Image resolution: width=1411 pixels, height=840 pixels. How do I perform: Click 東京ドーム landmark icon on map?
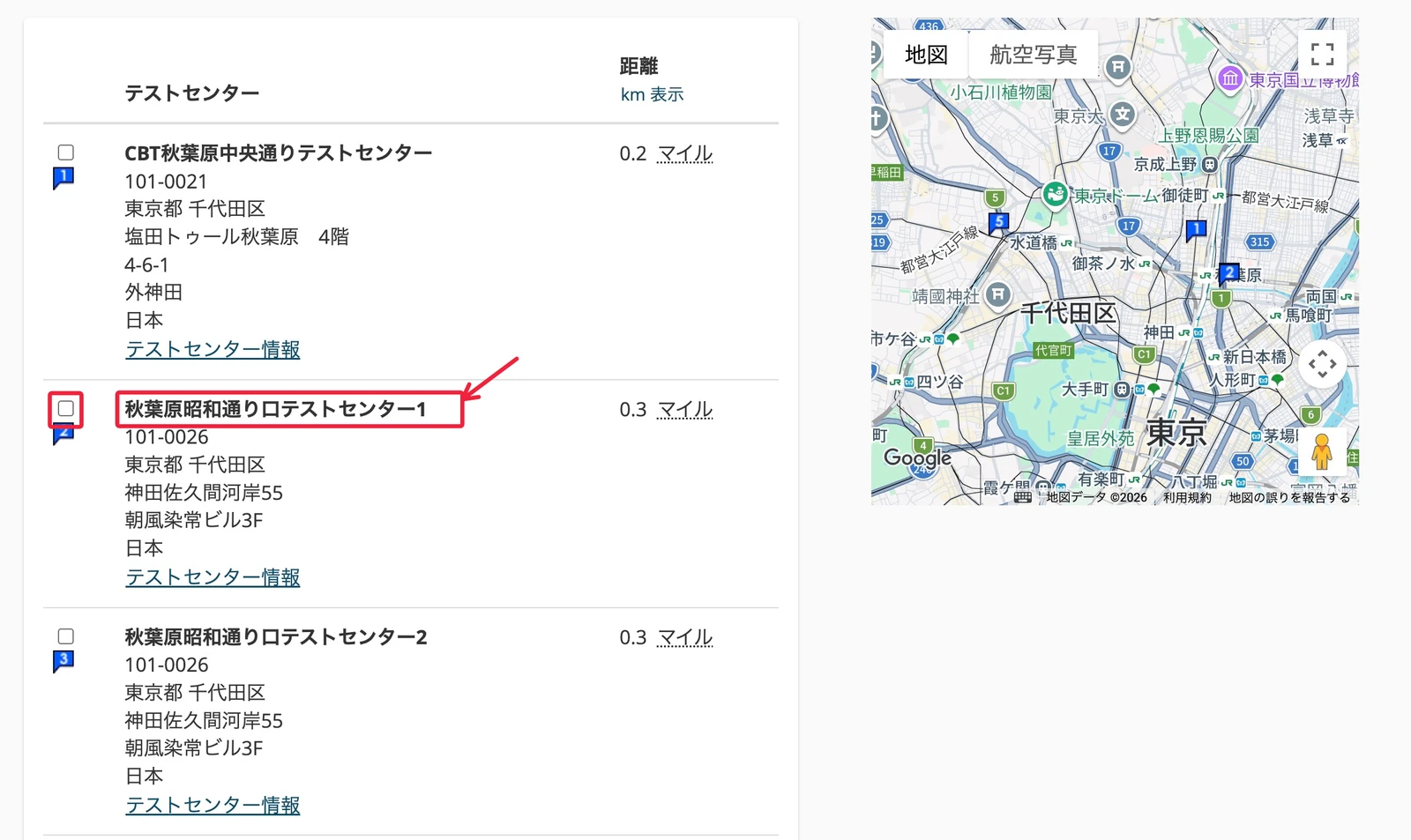(x=1055, y=195)
